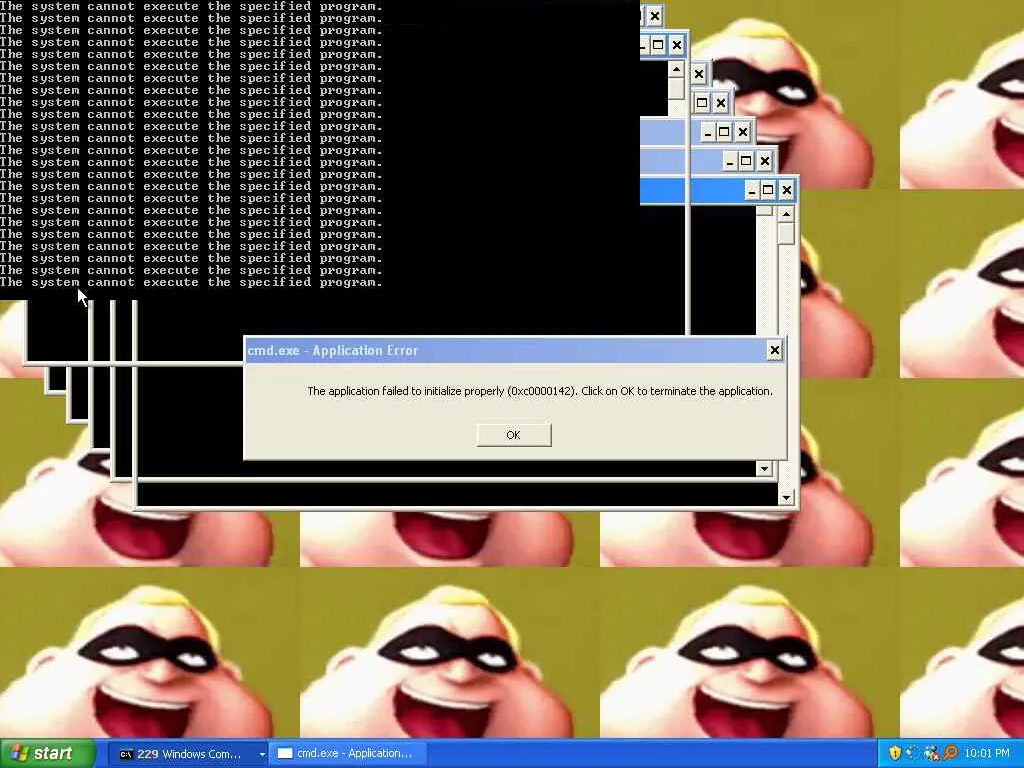1024x768 pixels.
Task: Select the cmd.exe - Application Error title bar
Action: [515, 351]
